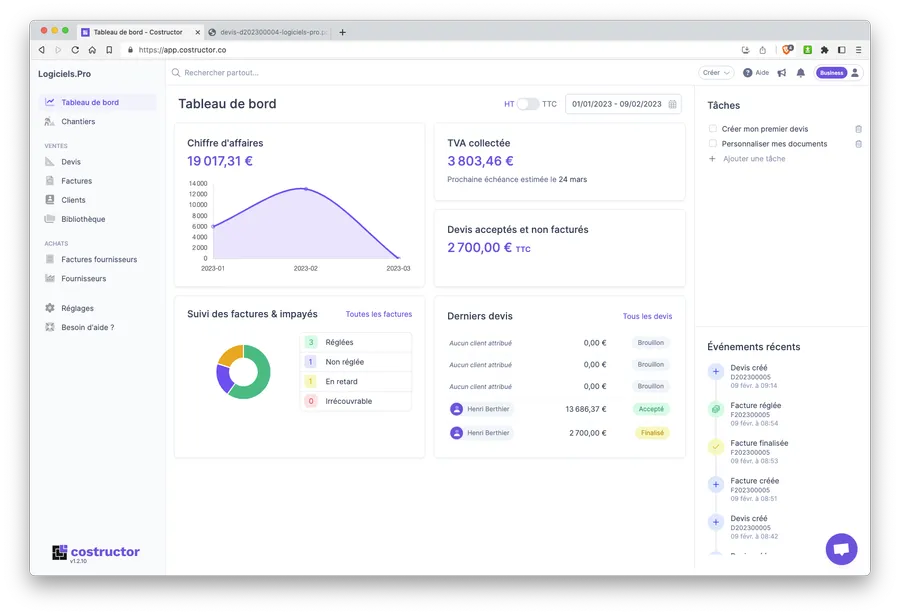Click the Business plan badge
The width and height of the screenshot is (900, 615).
click(x=830, y=73)
